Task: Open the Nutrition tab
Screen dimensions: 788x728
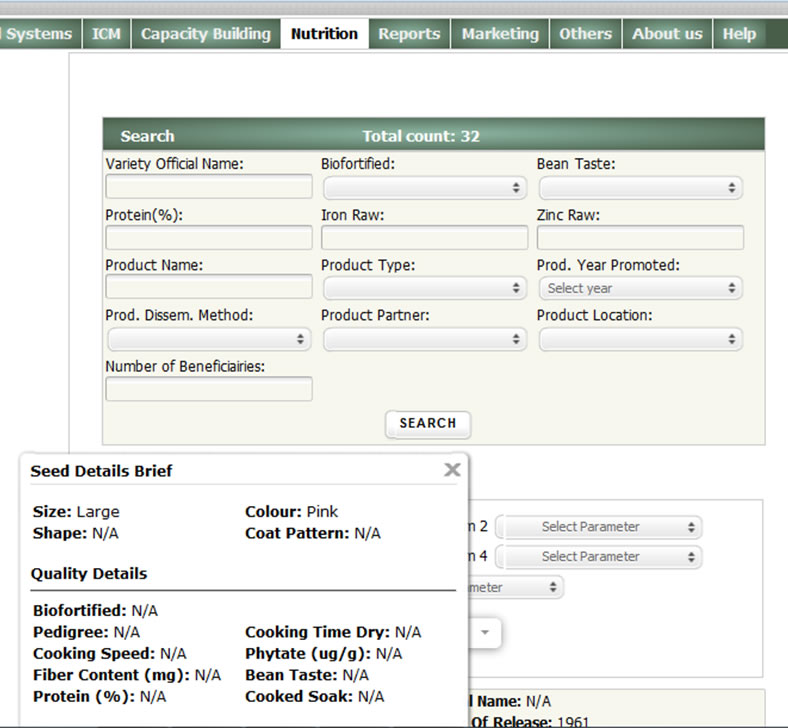Action: coord(324,34)
